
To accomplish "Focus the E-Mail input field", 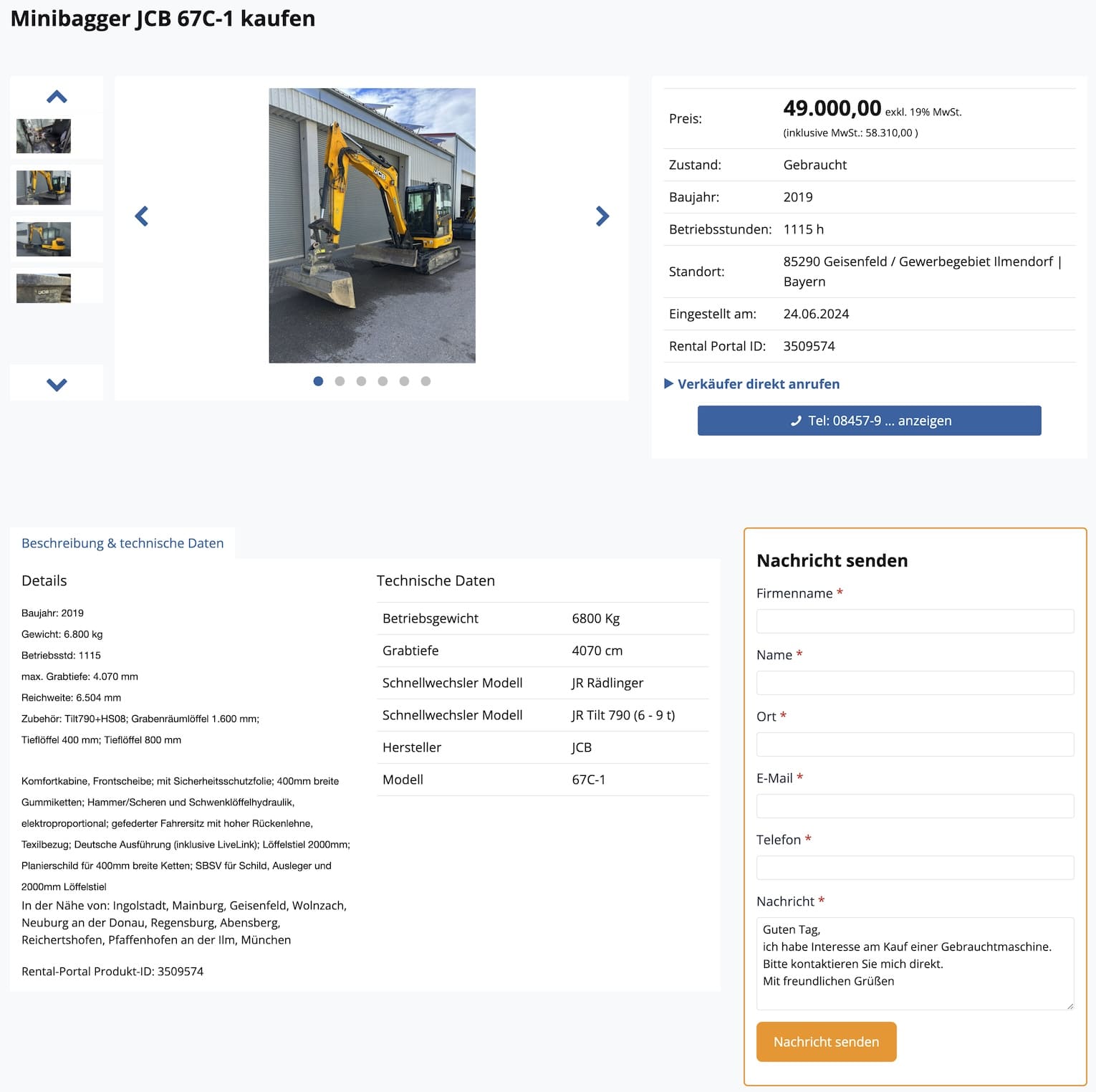I will (x=915, y=806).
